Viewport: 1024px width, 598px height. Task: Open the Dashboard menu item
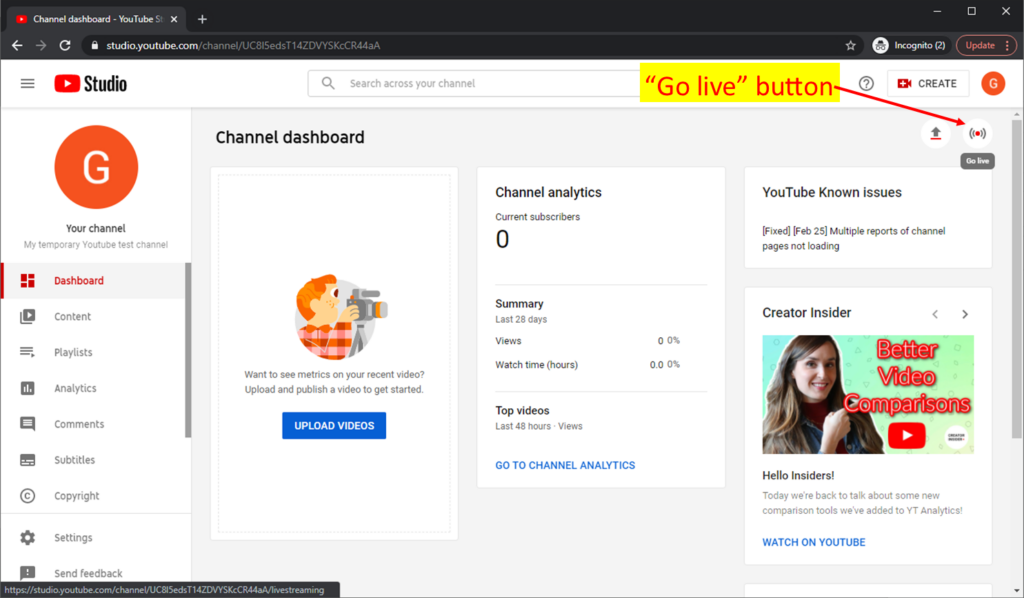pos(94,281)
